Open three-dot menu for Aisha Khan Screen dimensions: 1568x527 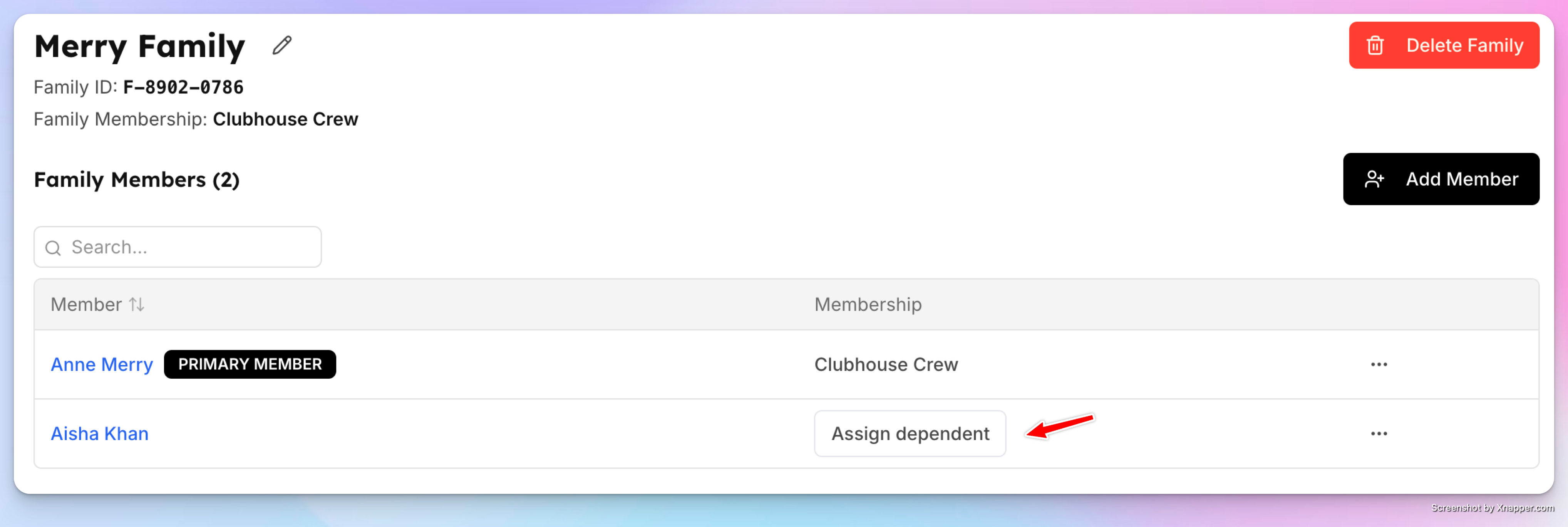[1379, 434]
